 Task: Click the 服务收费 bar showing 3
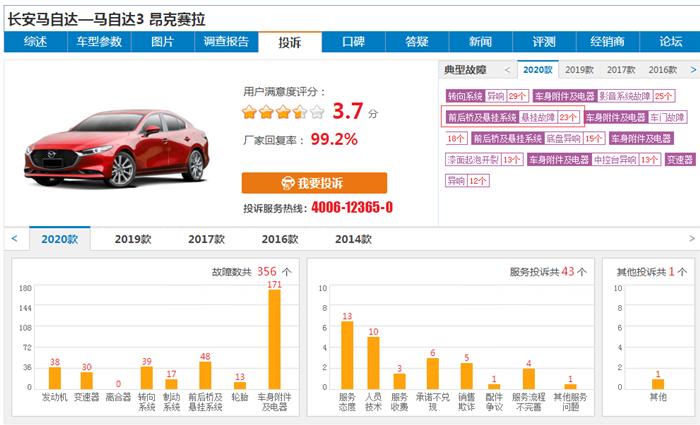(x=400, y=381)
